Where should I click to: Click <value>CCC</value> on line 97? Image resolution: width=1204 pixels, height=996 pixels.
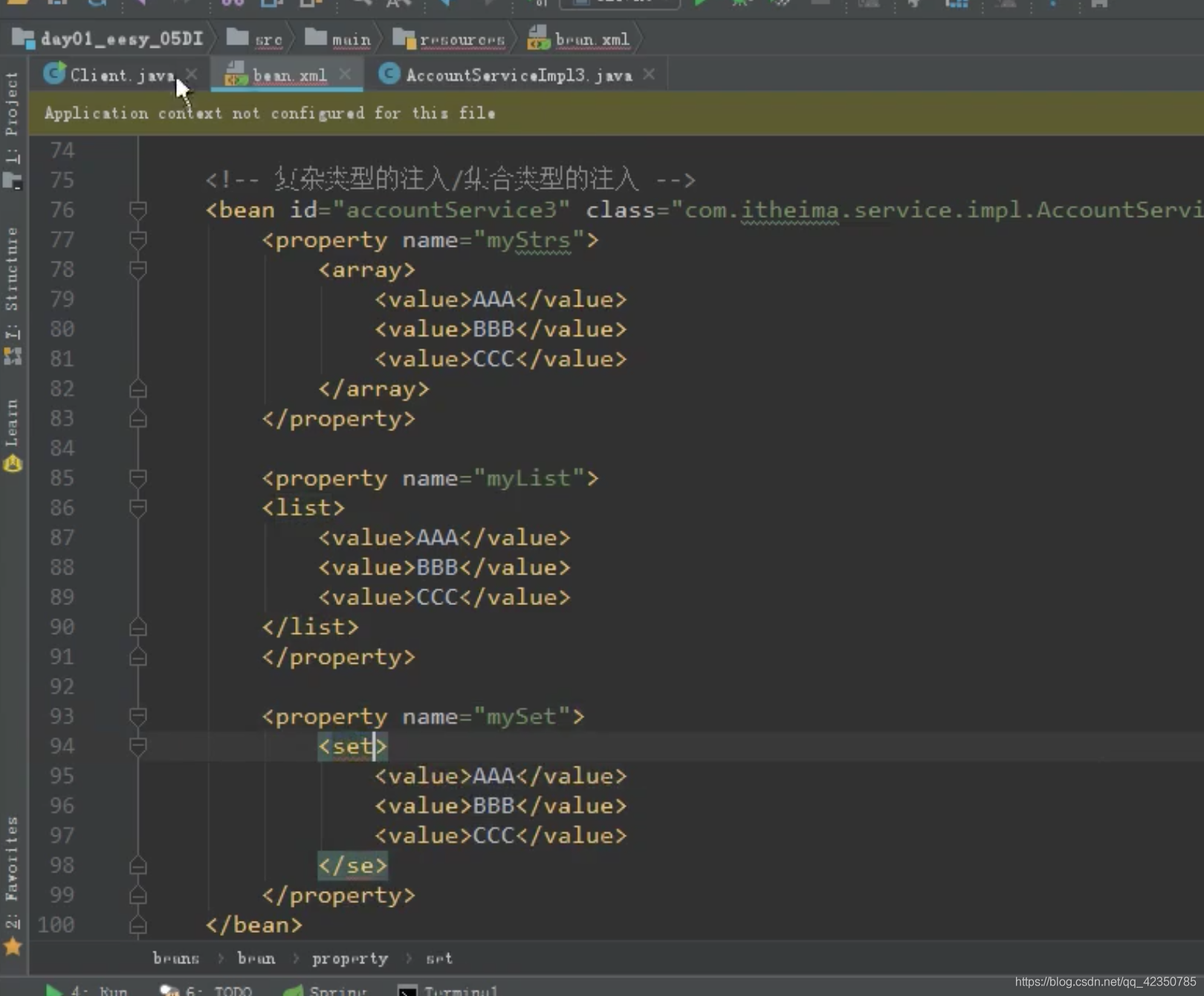coord(500,835)
